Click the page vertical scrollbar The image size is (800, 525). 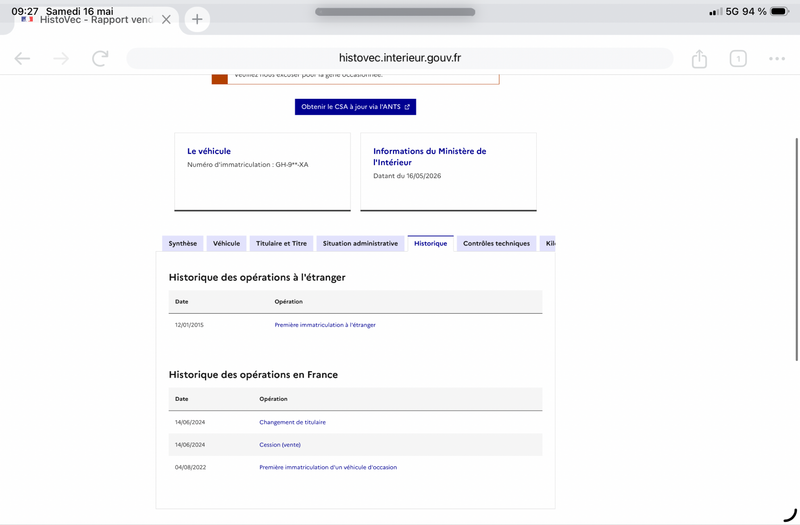(x=796, y=249)
